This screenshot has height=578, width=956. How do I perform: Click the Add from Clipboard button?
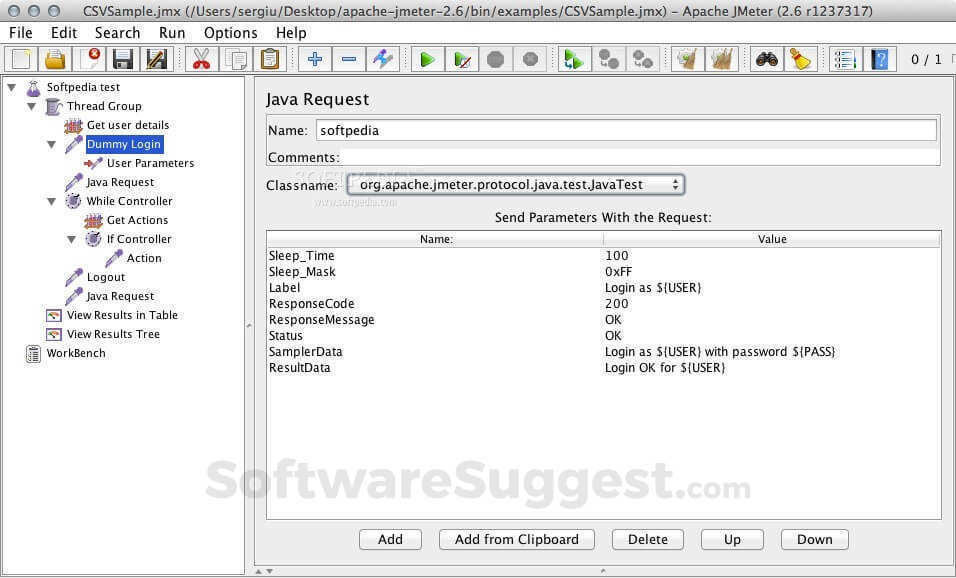(x=516, y=539)
